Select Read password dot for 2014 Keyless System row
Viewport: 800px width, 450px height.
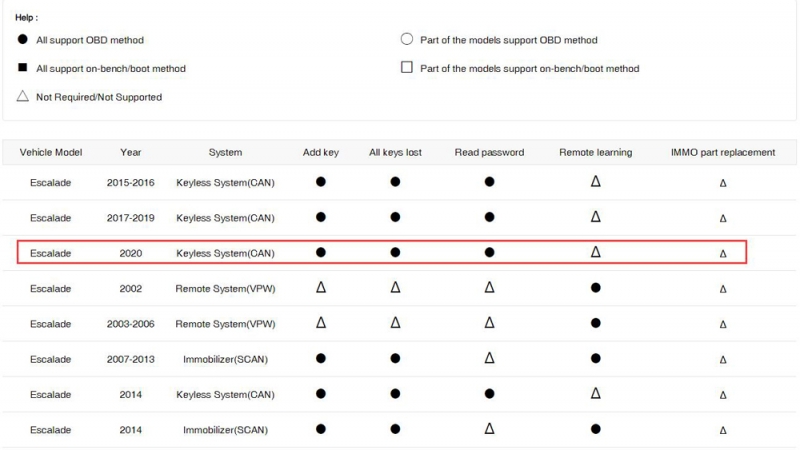click(489, 393)
